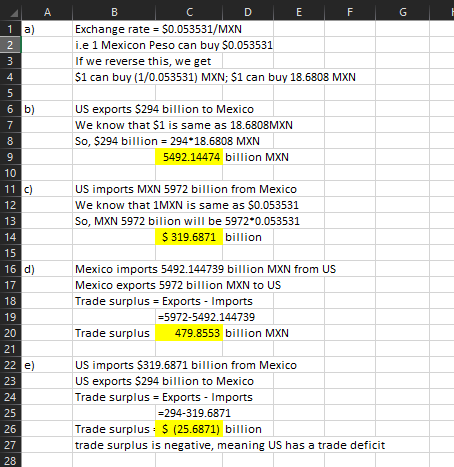454x467 pixels.
Task: Click 'billion' next to $ 319.6871
Action: click(x=243, y=237)
